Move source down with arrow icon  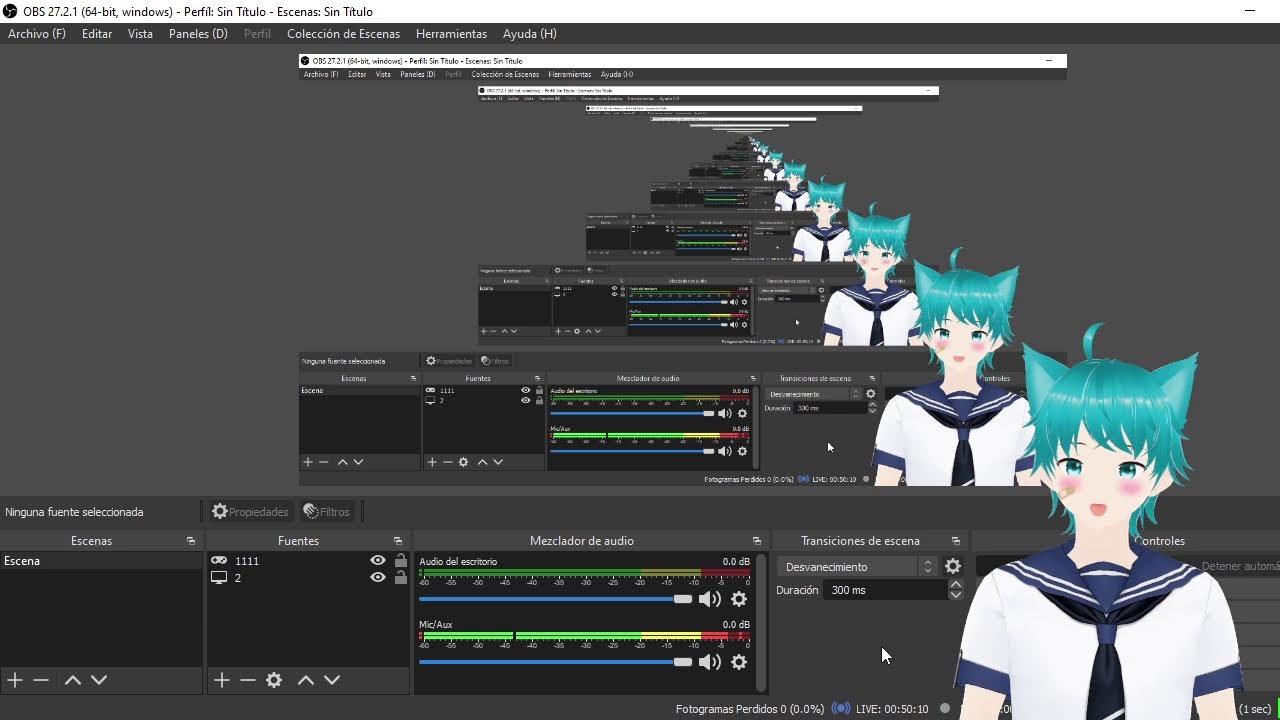[x=332, y=680]
